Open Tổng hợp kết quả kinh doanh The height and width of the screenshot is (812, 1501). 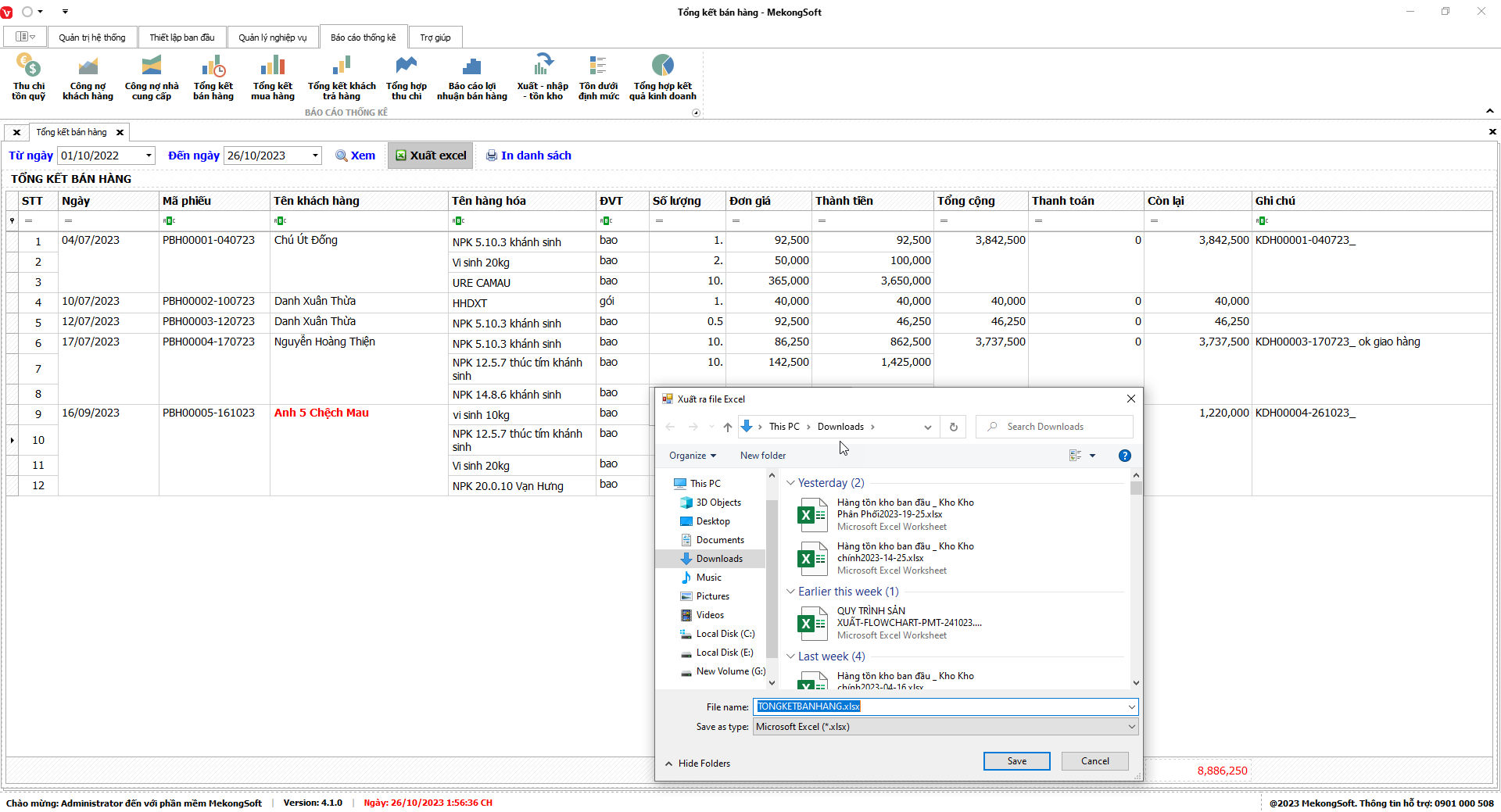[662, 77]
